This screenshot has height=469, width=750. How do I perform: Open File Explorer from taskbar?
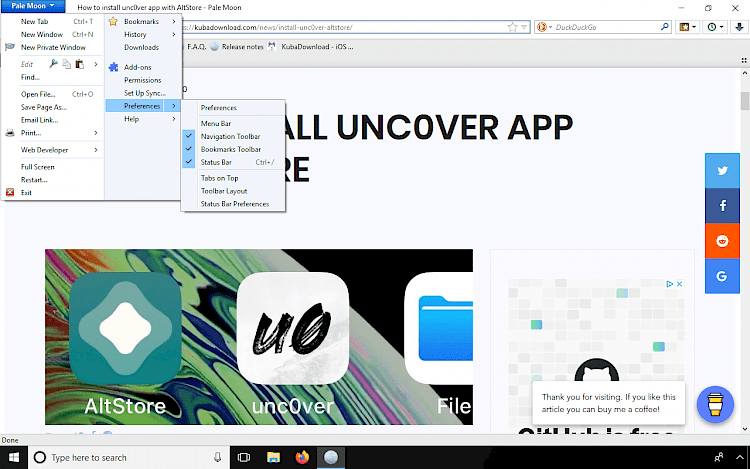[x=273, y=458]
